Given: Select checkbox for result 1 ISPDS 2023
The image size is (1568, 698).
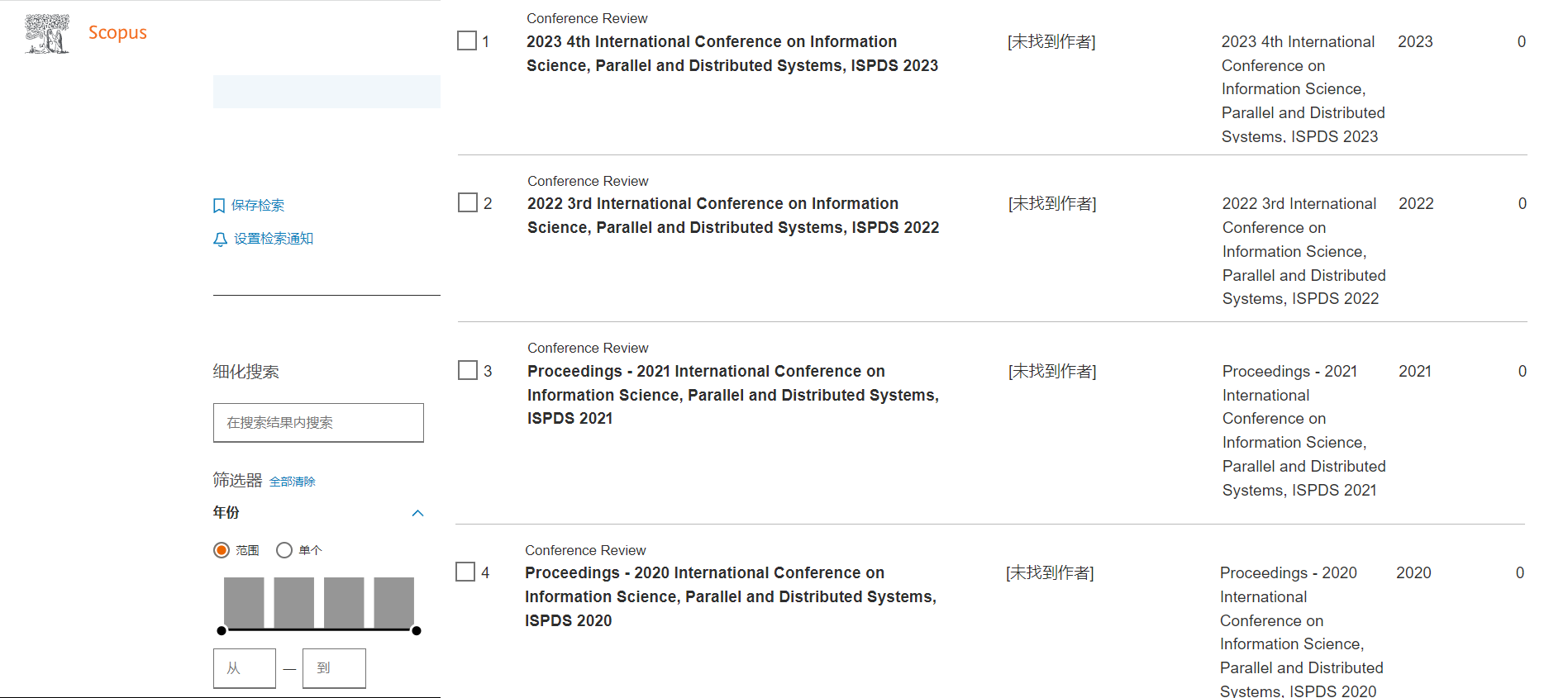Looking at the screenshot, I should (467, 40).
